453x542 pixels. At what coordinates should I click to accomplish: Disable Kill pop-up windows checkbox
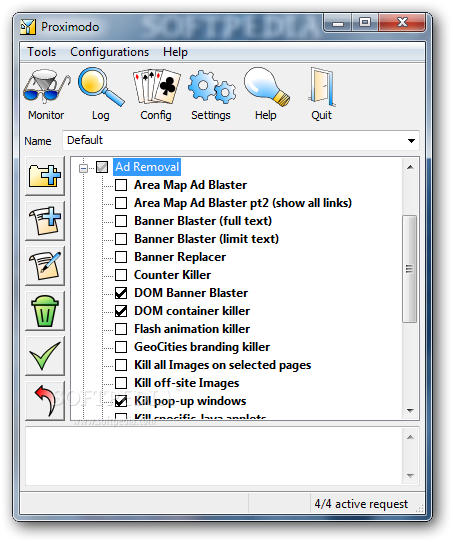121,401
